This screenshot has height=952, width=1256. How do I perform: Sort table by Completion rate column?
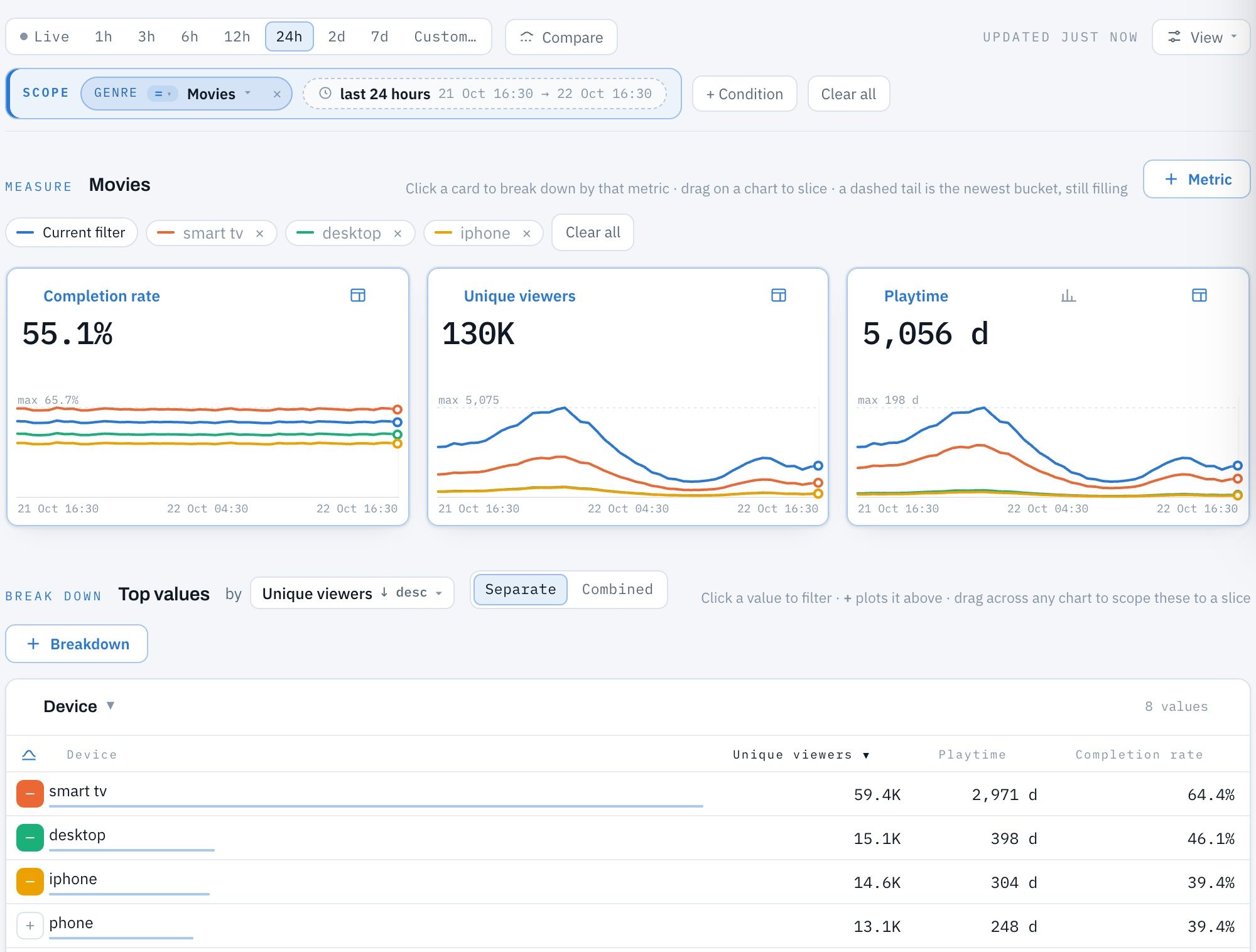coord(1139,754)
